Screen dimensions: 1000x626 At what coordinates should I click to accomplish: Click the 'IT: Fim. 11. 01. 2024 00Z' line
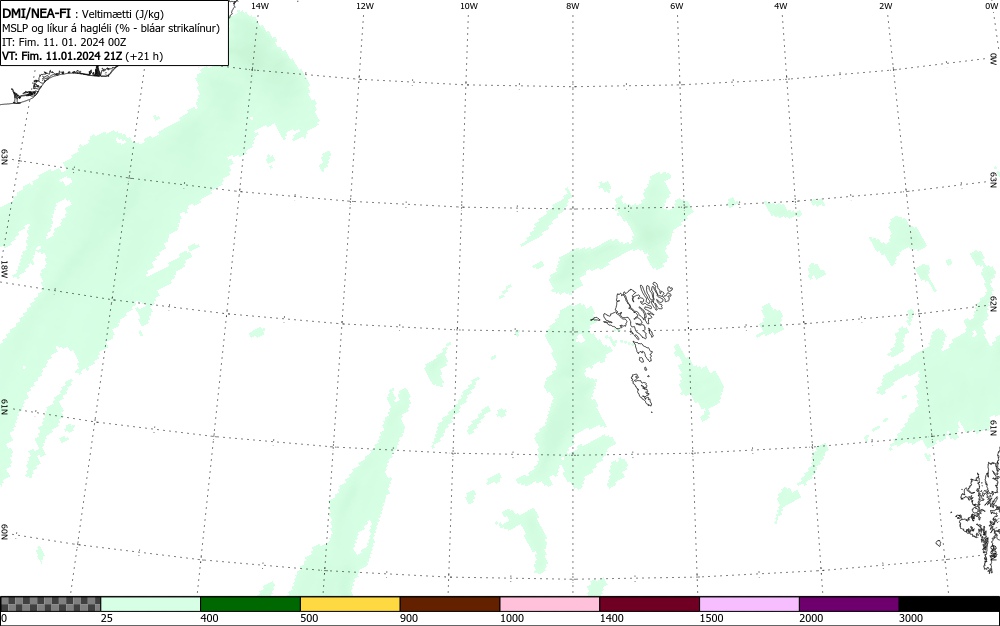(64, 42)
